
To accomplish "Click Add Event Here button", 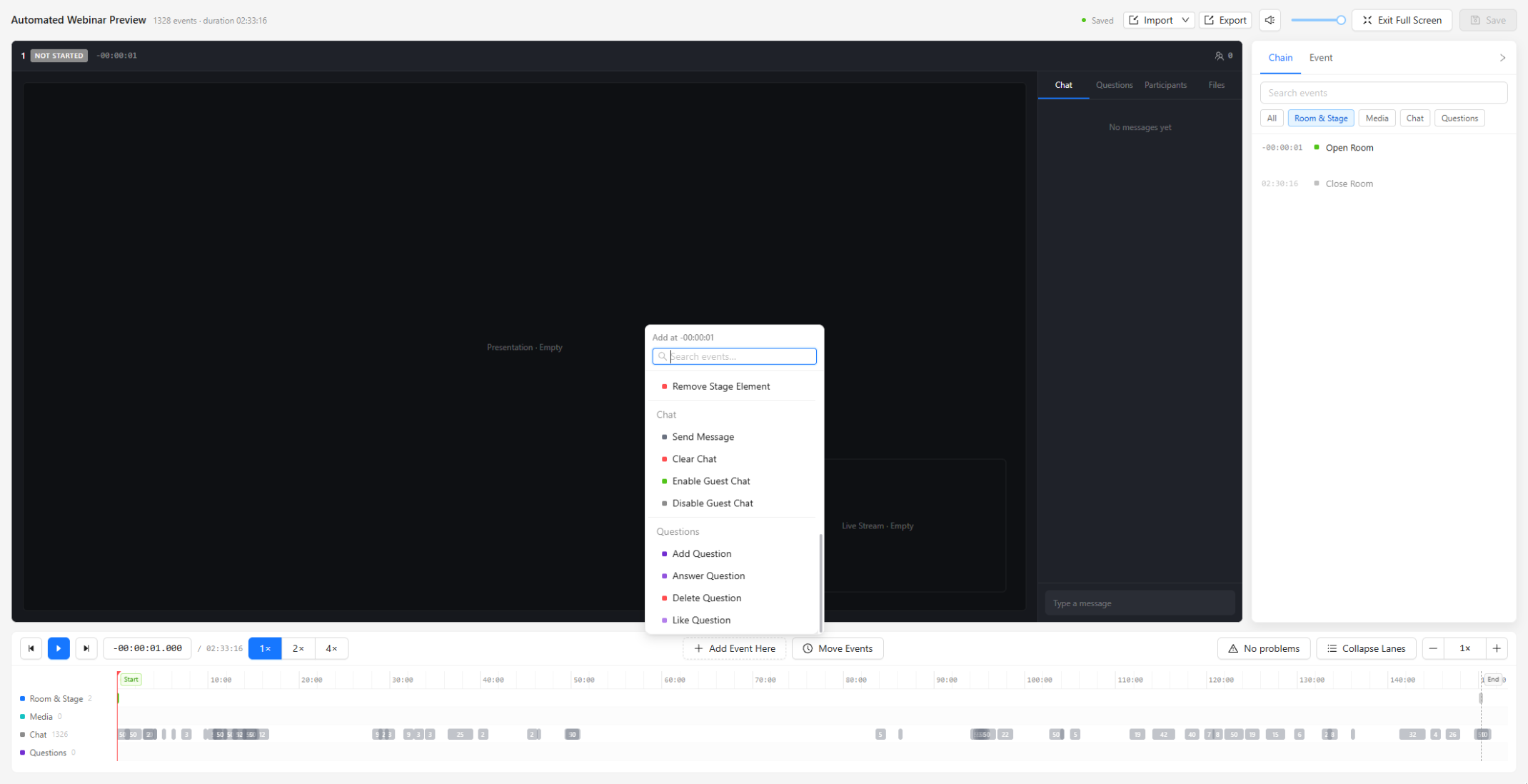I will [734, 648].
